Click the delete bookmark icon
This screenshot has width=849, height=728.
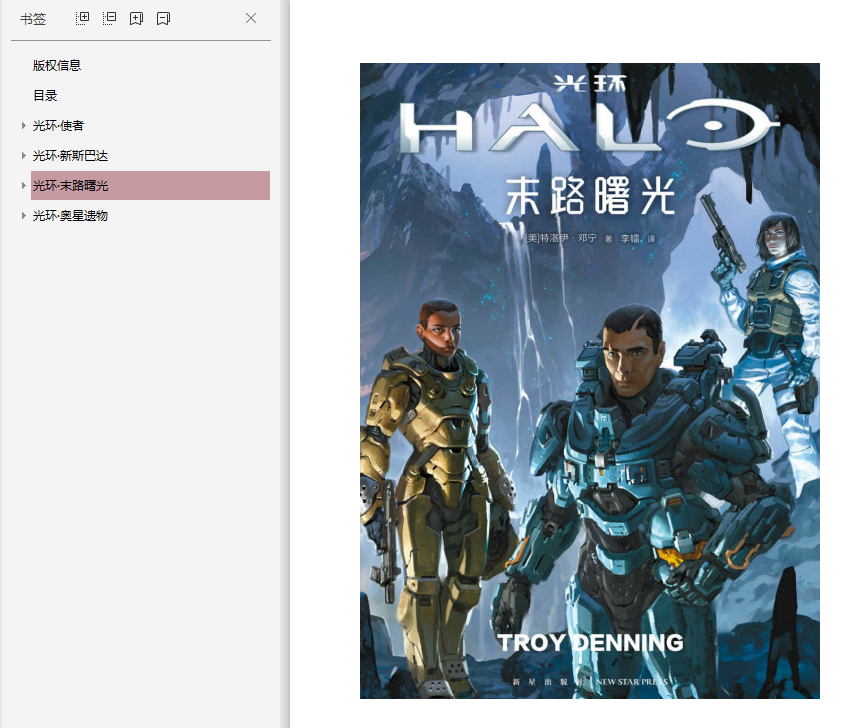click(x=164, y=19)
